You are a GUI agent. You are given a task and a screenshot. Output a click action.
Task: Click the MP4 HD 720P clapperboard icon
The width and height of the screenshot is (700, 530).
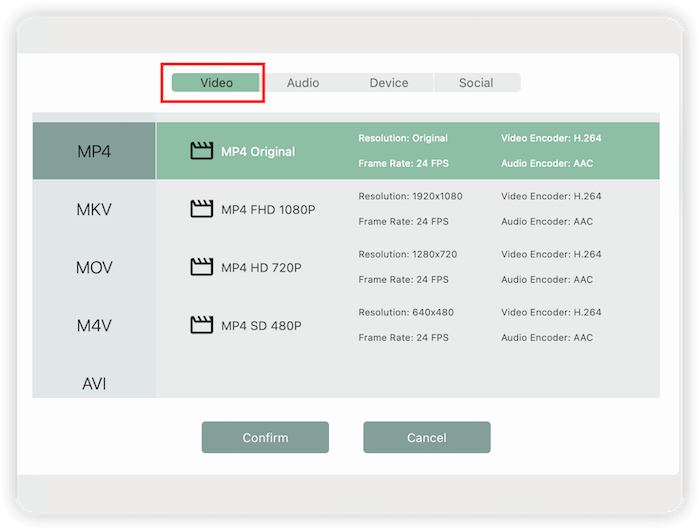[x=202, y=267]
